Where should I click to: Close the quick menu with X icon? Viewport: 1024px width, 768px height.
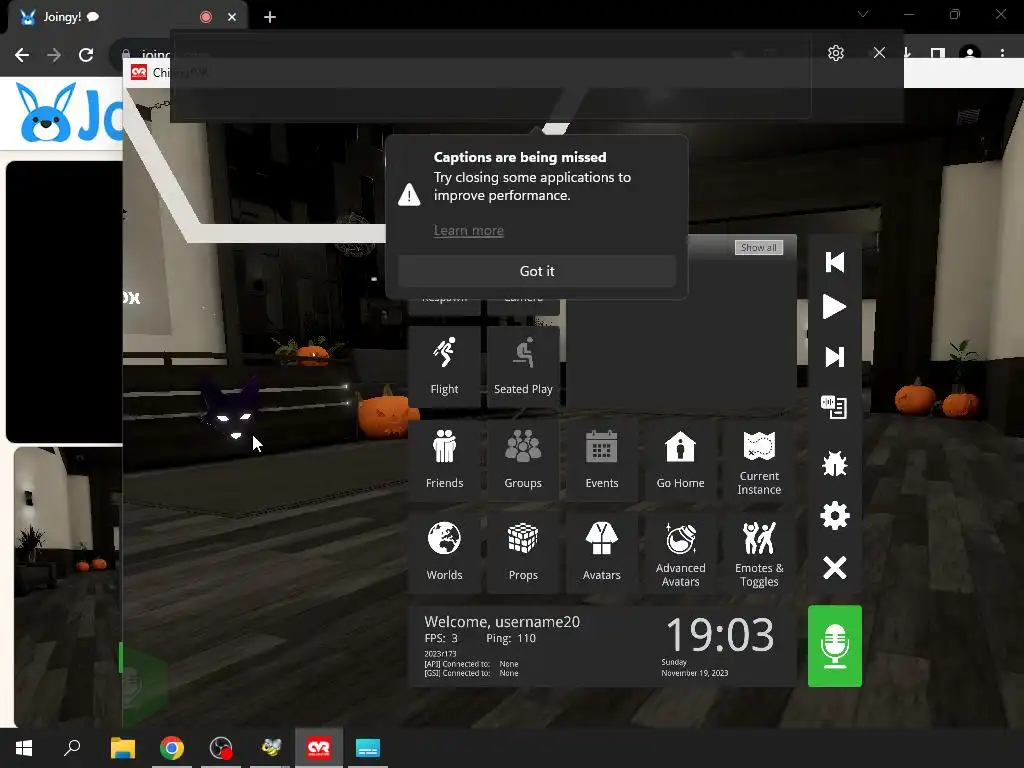(835, 568)
